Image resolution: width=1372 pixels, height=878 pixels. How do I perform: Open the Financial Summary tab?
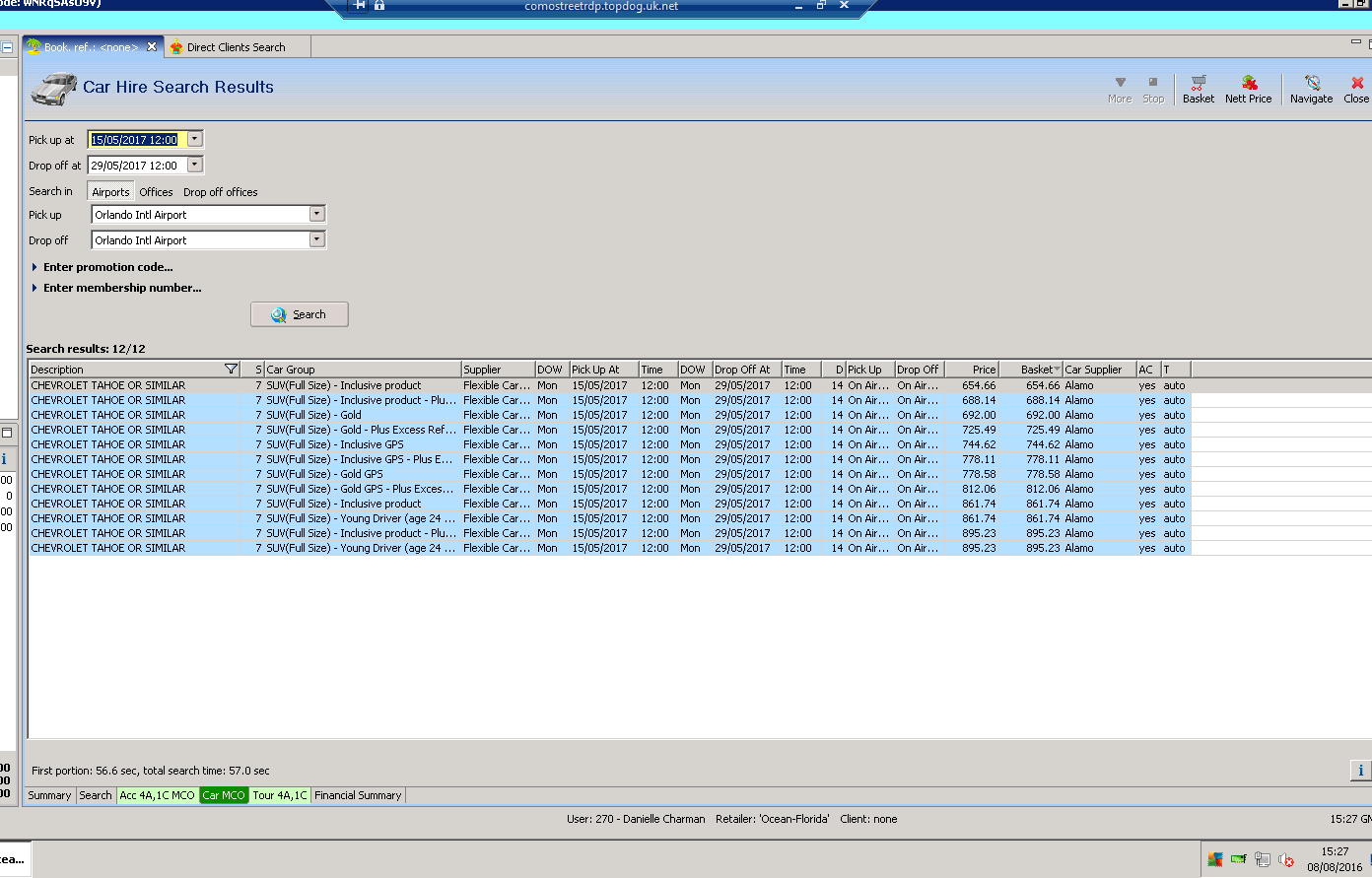tap(358, 795)
